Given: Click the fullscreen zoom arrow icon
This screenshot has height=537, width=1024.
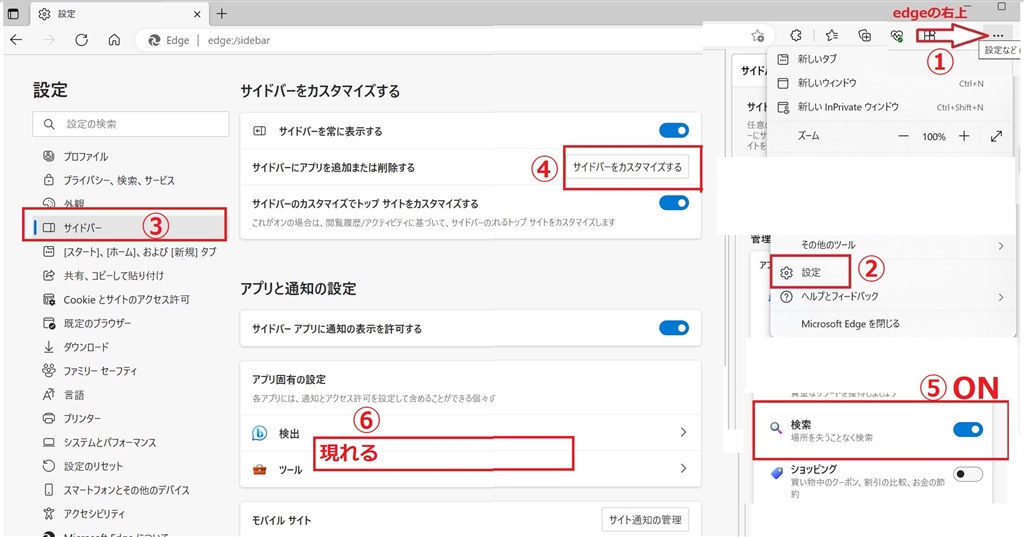Looking at the screenshot, I should pos(996,137).
